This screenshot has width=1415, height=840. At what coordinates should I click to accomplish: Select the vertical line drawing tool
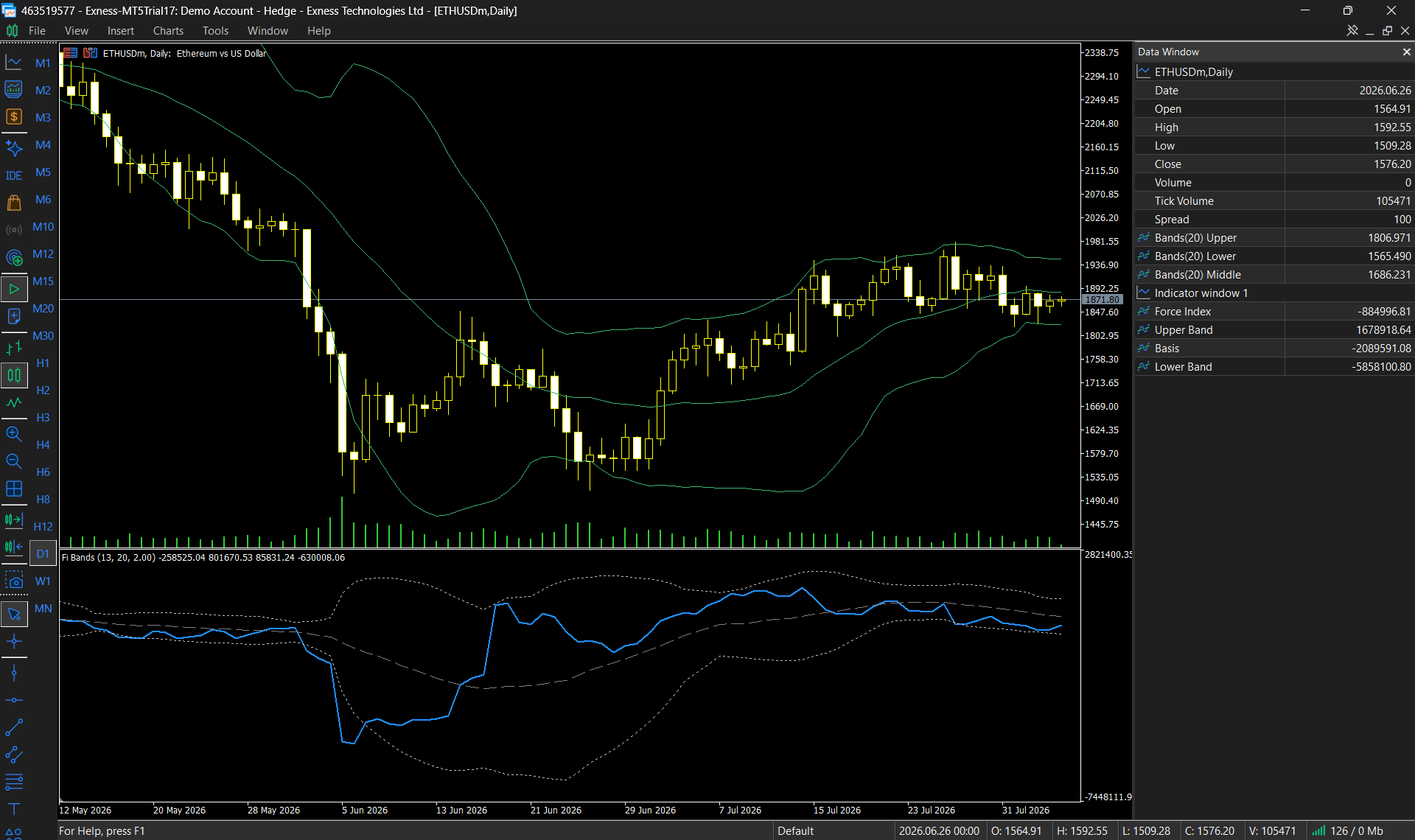pyautogui.click(x=14, y=673)
